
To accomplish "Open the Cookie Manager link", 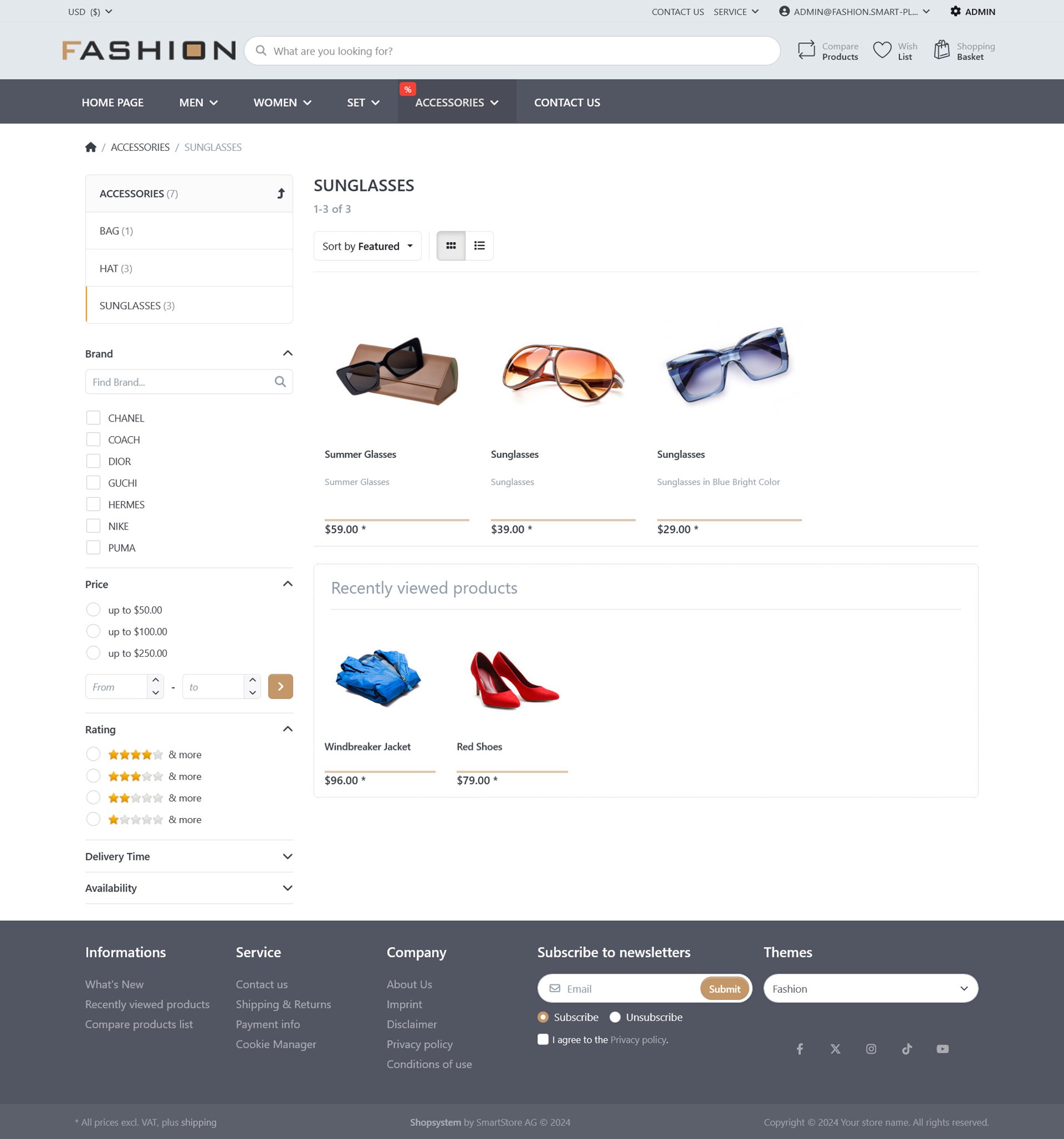I will point(276,1044).
